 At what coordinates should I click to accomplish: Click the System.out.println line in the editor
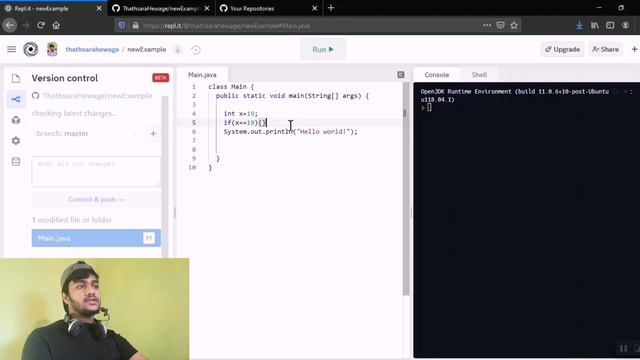(290, 132)
